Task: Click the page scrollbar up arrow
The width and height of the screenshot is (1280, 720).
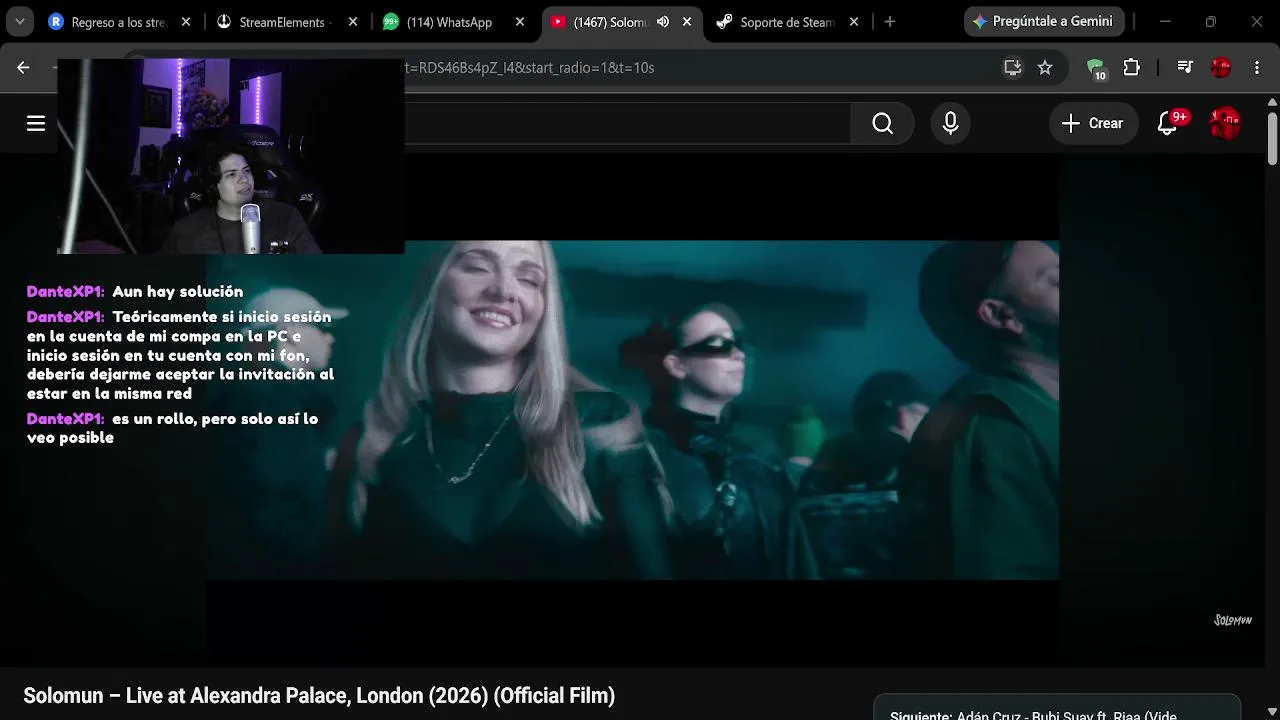Action: tap(1272, 102)
